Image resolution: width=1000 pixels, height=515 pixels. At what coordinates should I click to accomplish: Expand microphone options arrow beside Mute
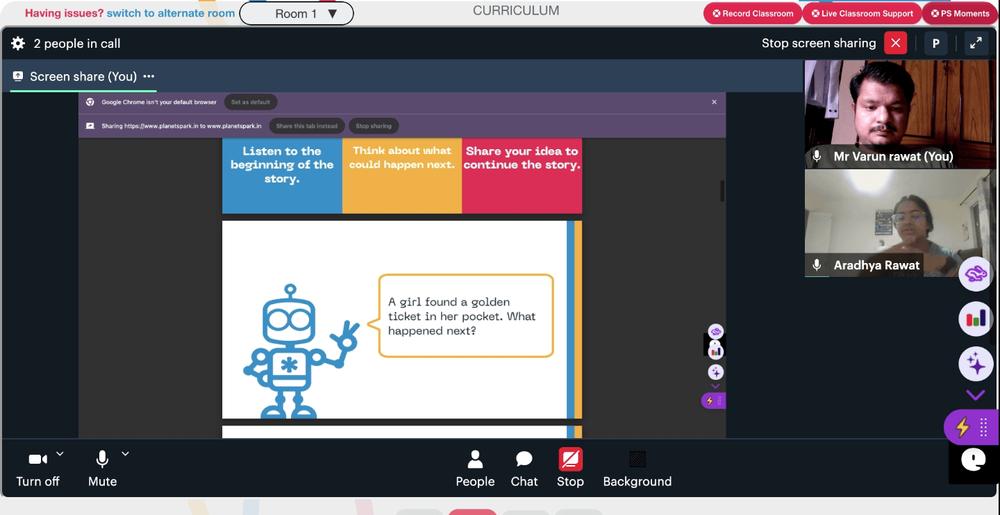pos(126,454)
